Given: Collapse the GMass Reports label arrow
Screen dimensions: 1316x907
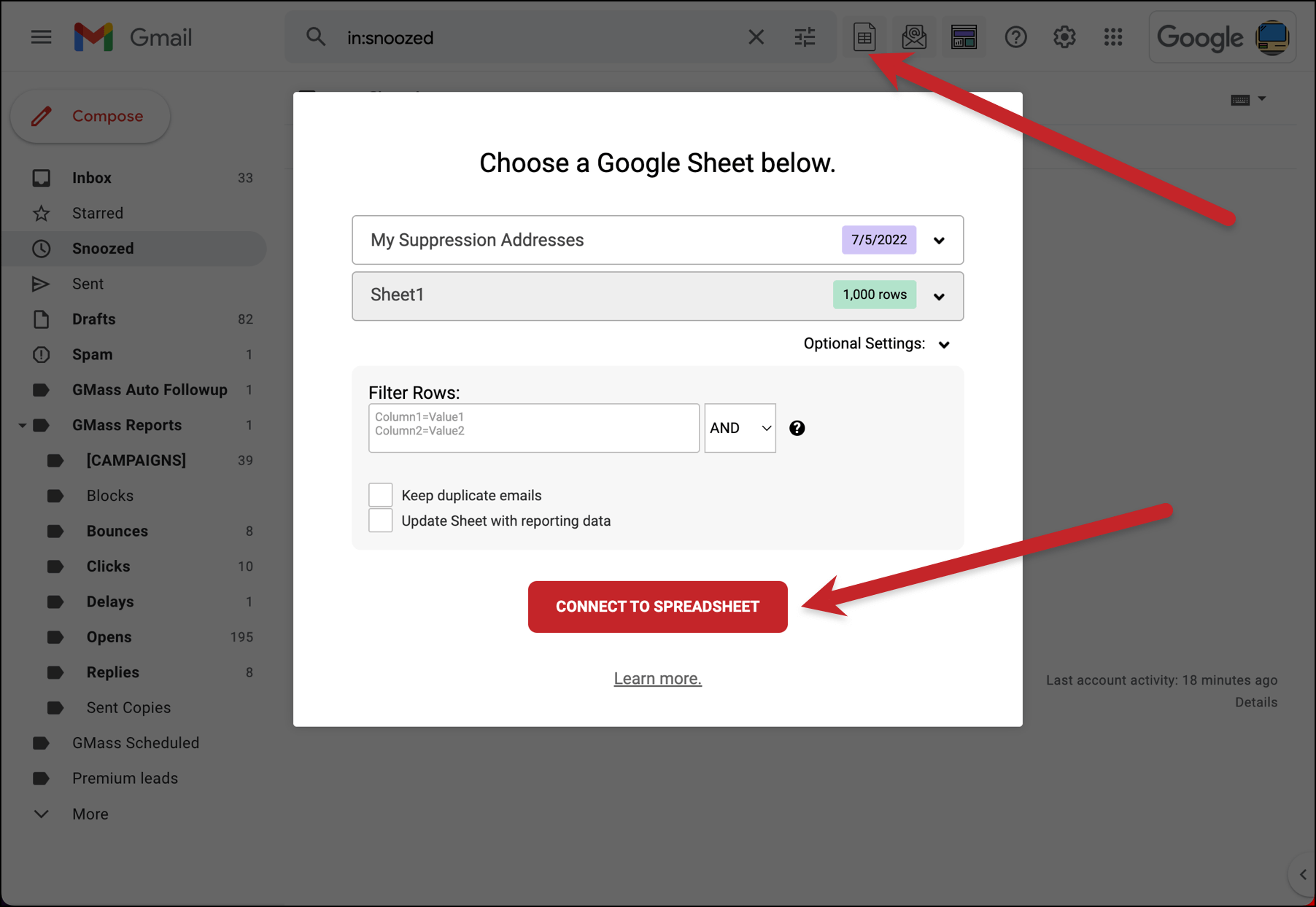Looking at the screenshot, I should point(22,425).
